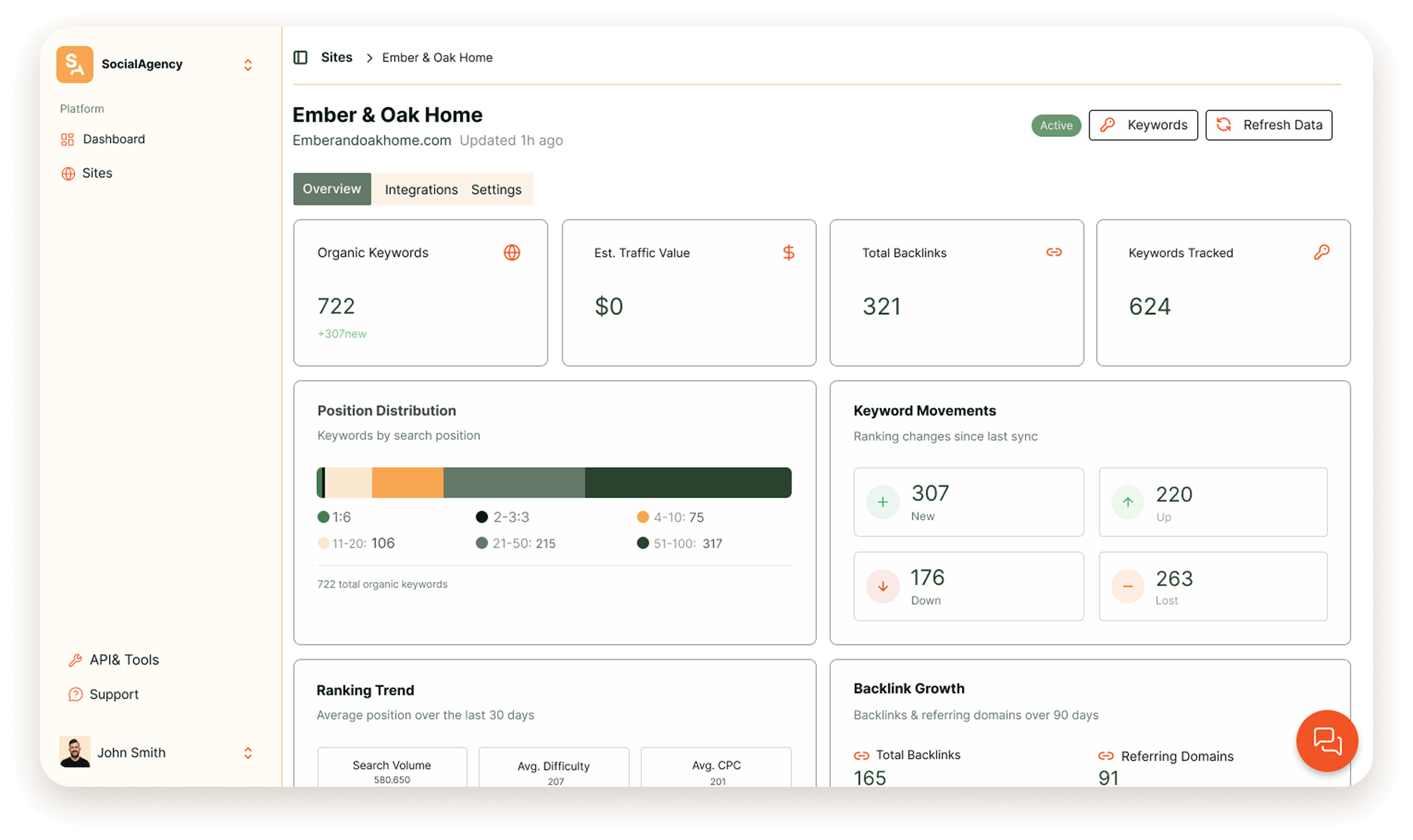Switch to the Integrations tab
1413x840 pixels.
point(420,189)
